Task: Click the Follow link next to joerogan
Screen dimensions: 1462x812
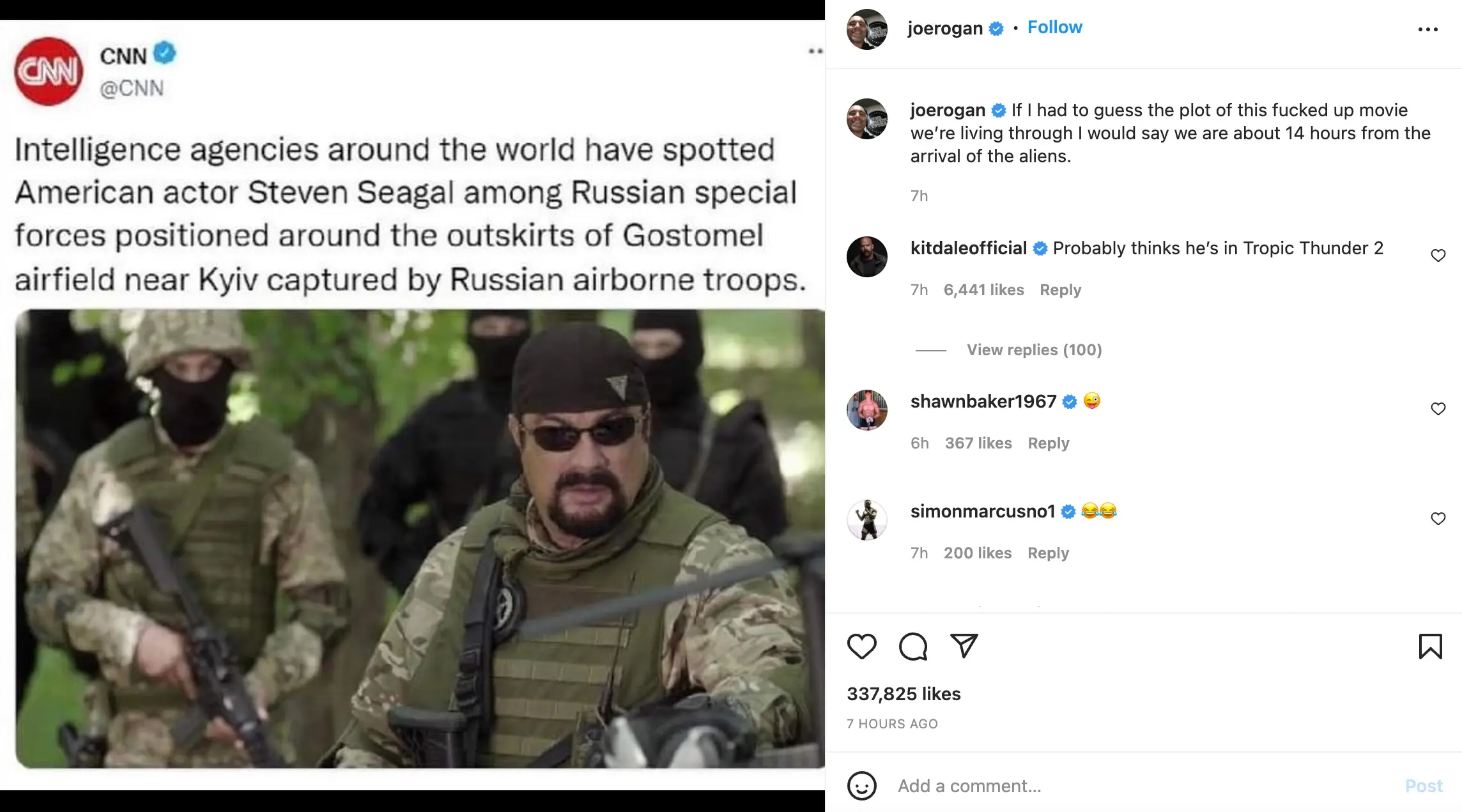Action: tap(1054, 27)
